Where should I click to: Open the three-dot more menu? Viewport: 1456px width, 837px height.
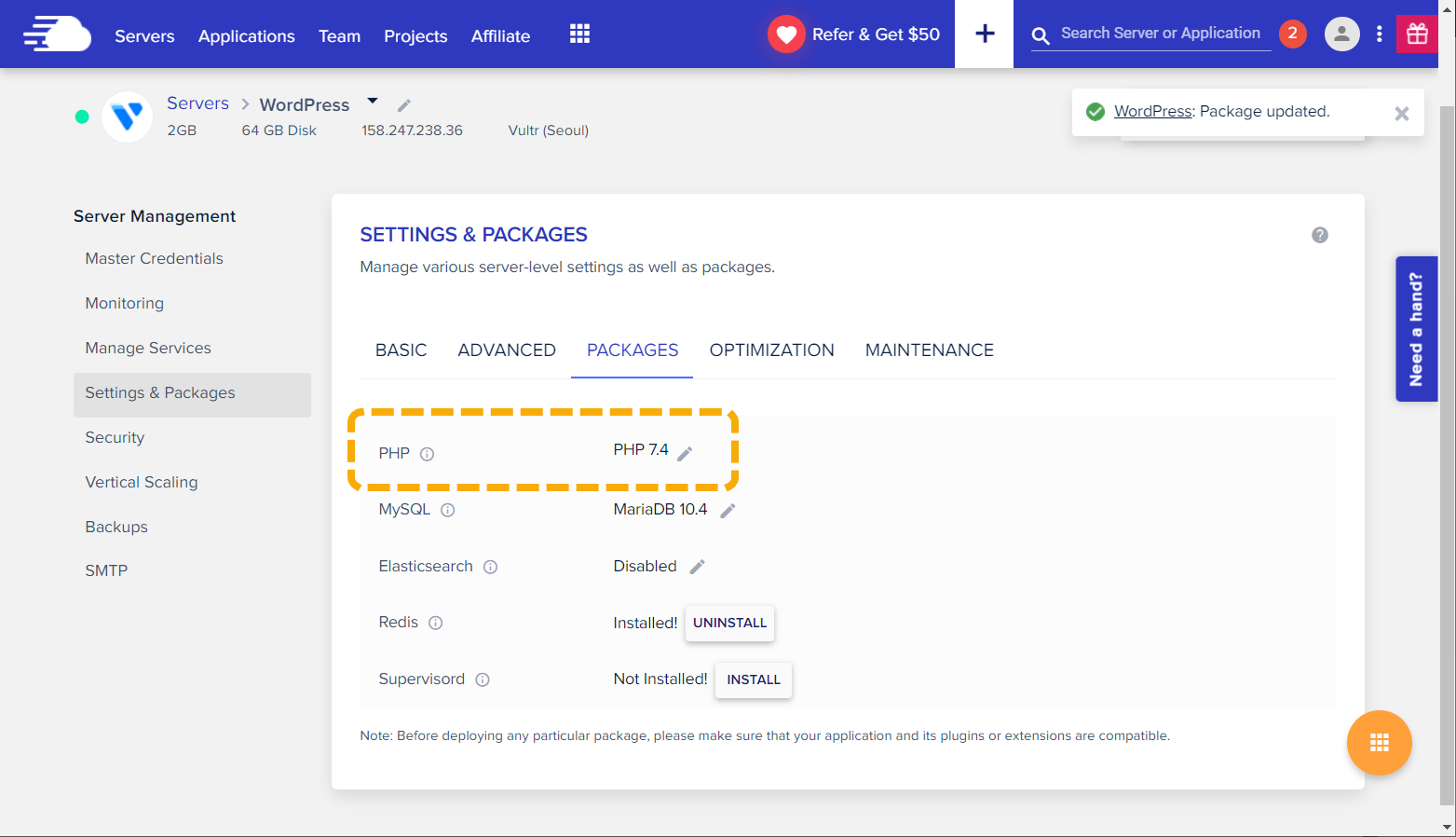coord(1379,34)
